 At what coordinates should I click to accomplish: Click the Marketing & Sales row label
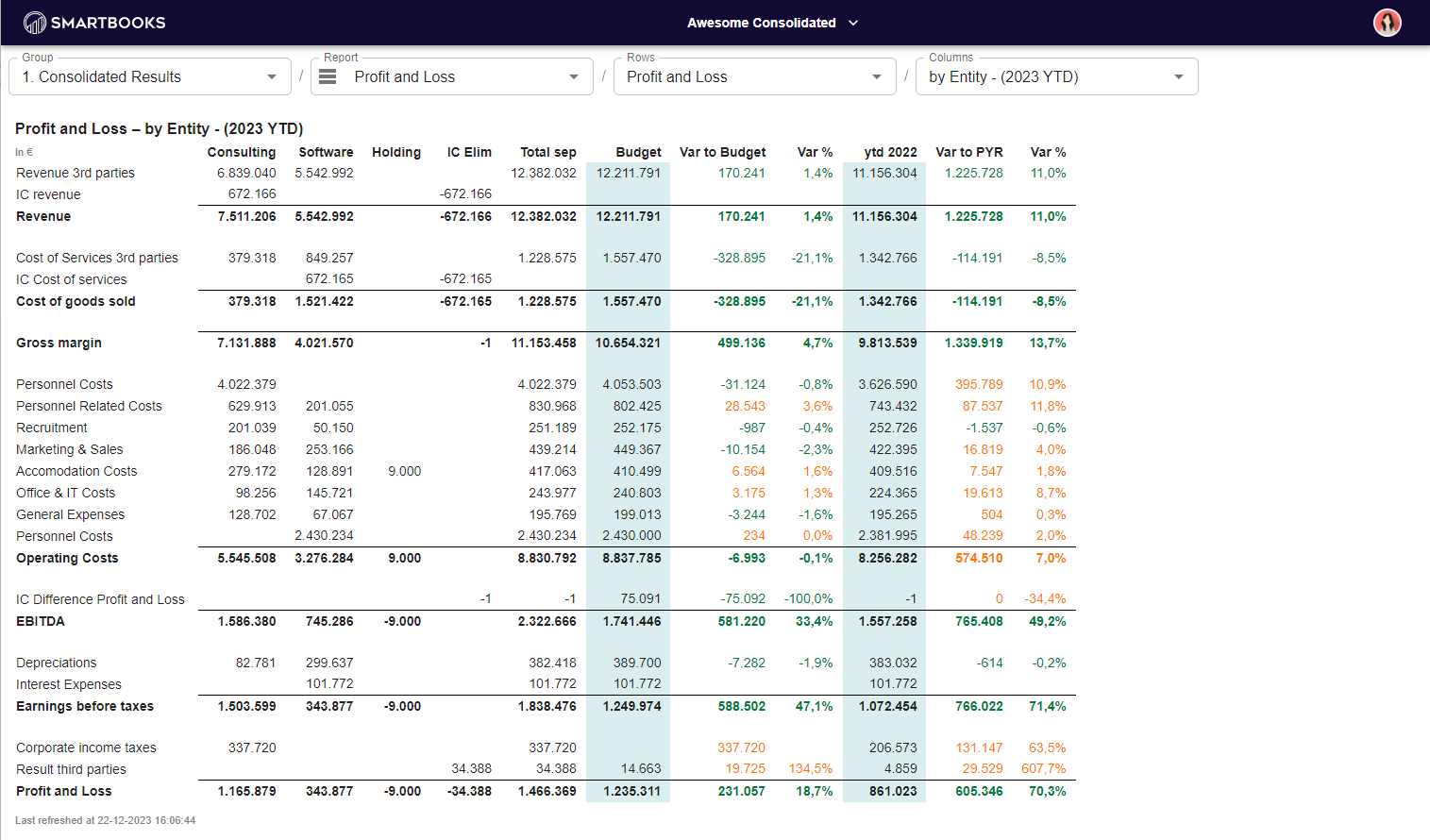coord(70,449)
